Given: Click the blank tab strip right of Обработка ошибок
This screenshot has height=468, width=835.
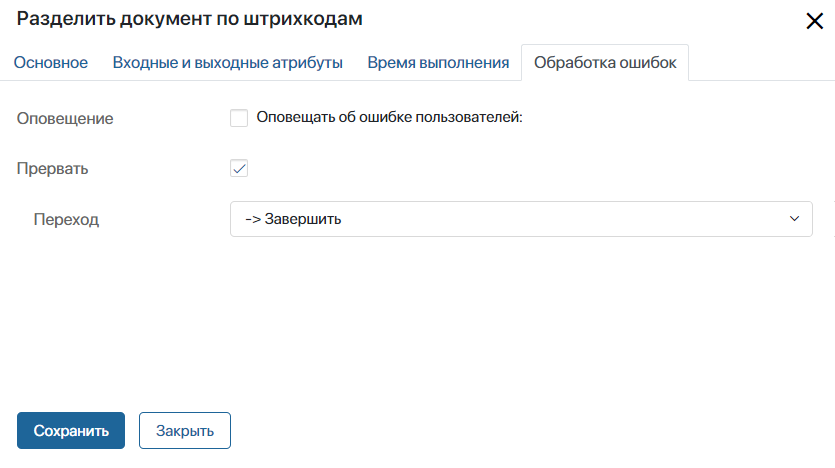Looking at the screenshot, I should [760, 63].
